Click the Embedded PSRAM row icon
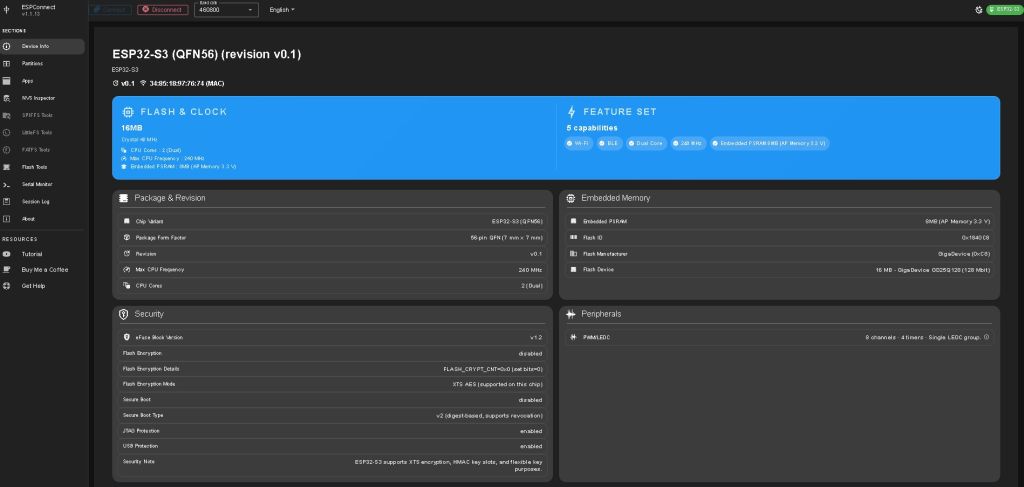Viewport: 1024px width, 487px height. coord(573,221)
